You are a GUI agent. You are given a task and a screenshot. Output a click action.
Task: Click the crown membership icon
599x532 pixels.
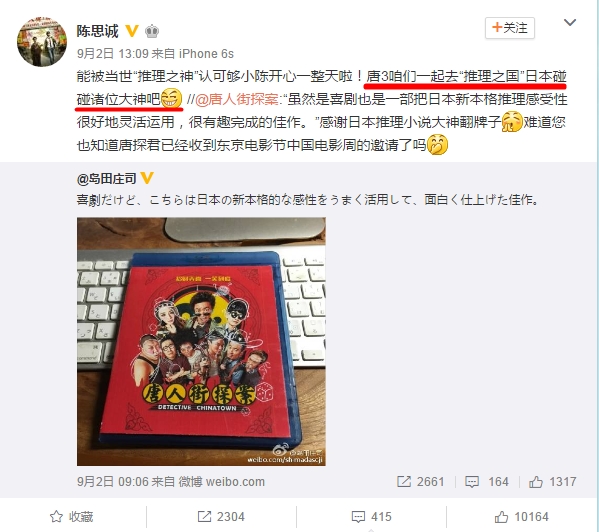click(x=152, y=31)
